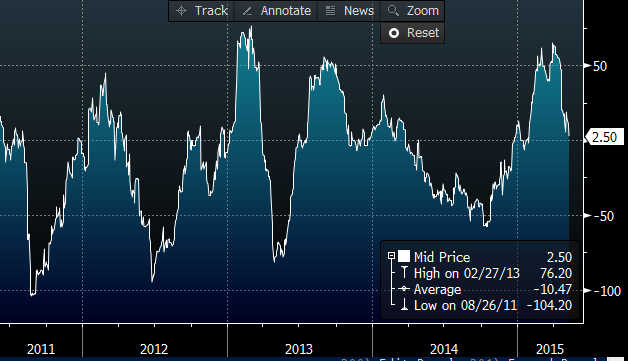This screenshot has width=628, height=361.
Task: Click the 76.20 high value
Action: pyautogui.click(x=556, y=273)
